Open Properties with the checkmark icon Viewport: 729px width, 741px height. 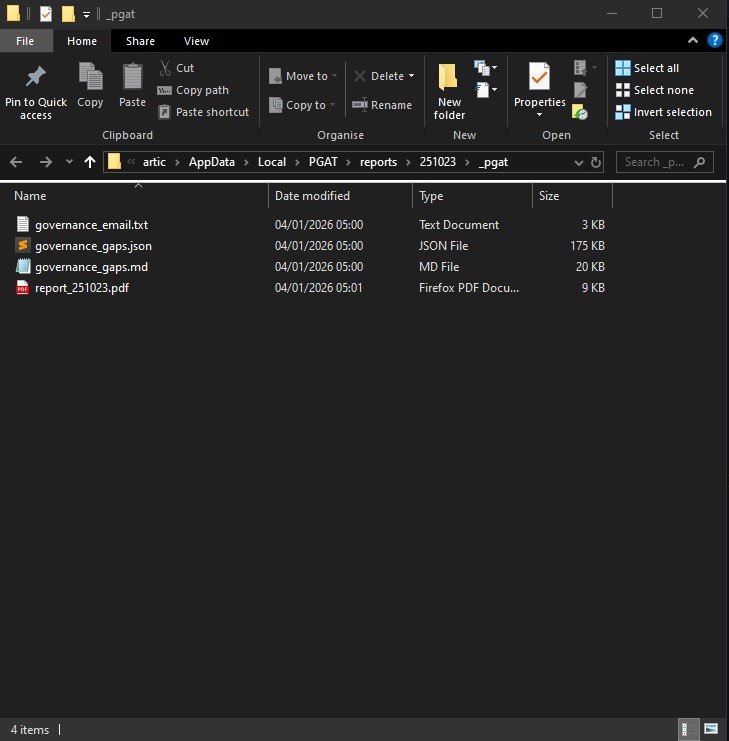[x=539, y=78]
